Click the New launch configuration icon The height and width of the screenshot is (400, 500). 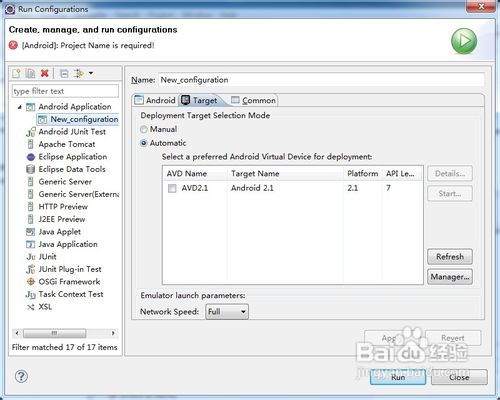(x=16, y=73)
